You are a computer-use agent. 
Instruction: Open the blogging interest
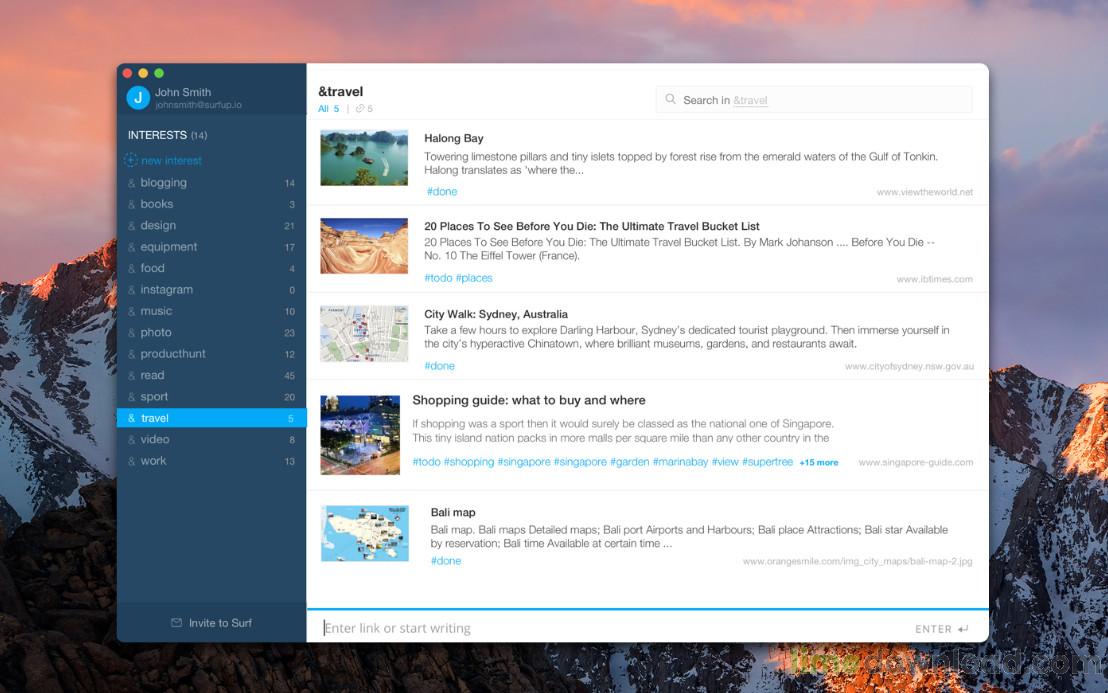[x=163, y=183]
